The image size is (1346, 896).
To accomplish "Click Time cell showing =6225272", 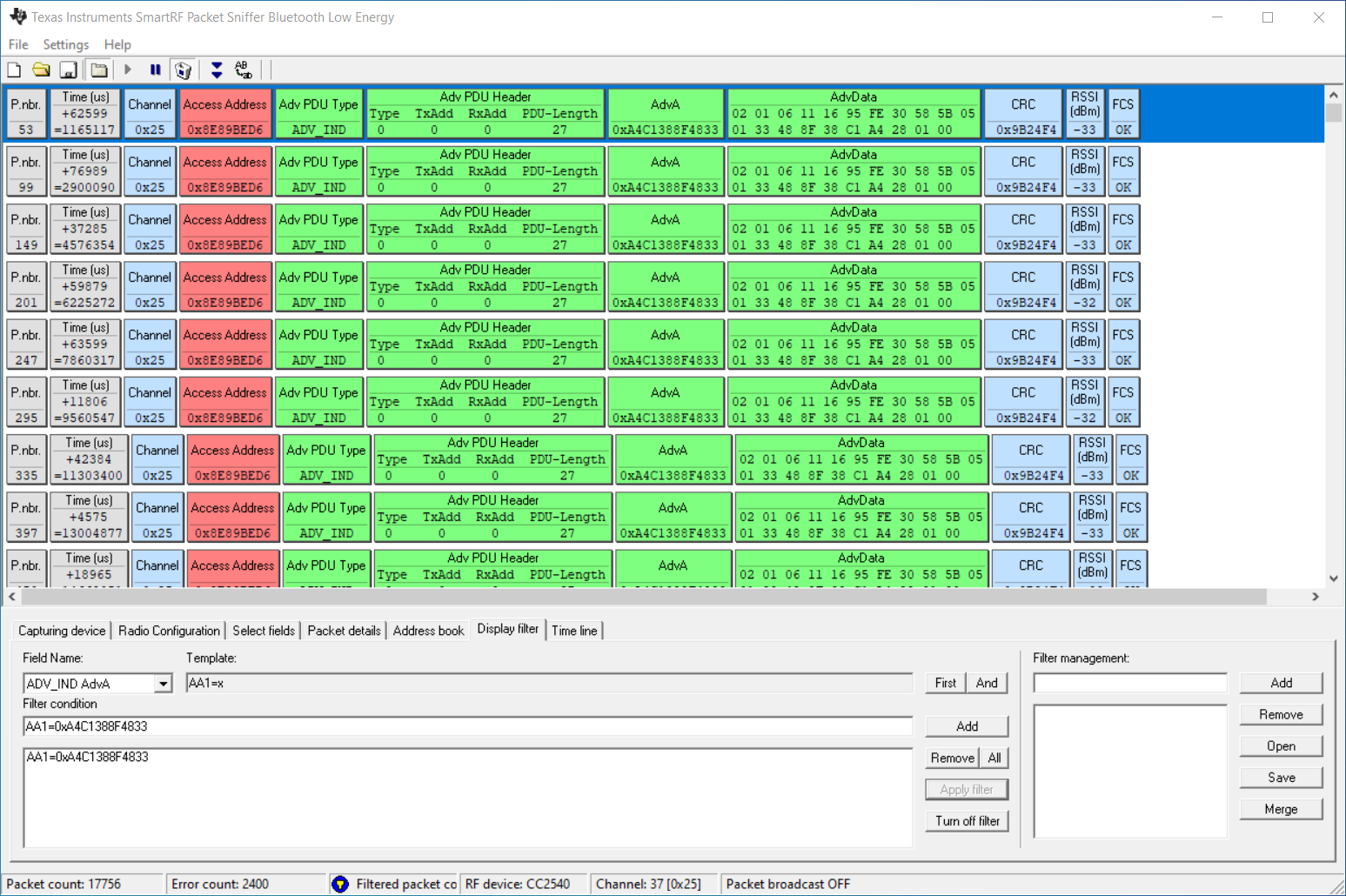I will click(x=85, y=286).
